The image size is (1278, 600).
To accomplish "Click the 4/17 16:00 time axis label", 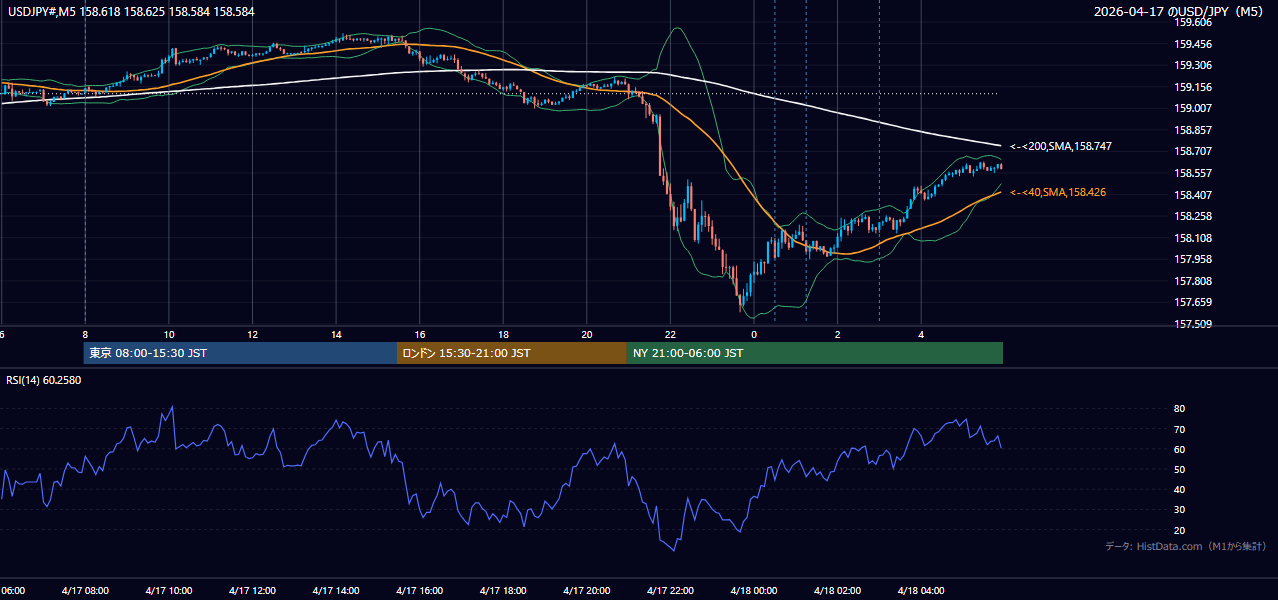I will click(x=419, y=590).
